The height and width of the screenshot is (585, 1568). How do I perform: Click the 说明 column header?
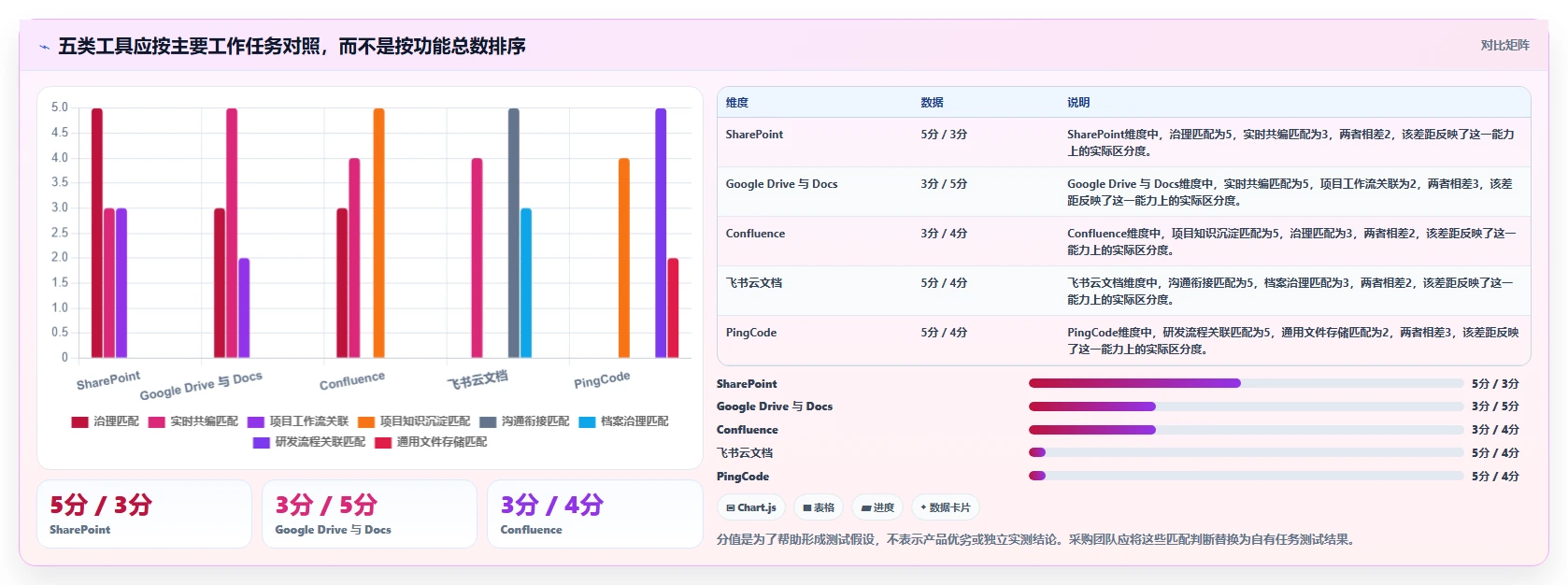pyautogui.click(x=1078, y=103)
